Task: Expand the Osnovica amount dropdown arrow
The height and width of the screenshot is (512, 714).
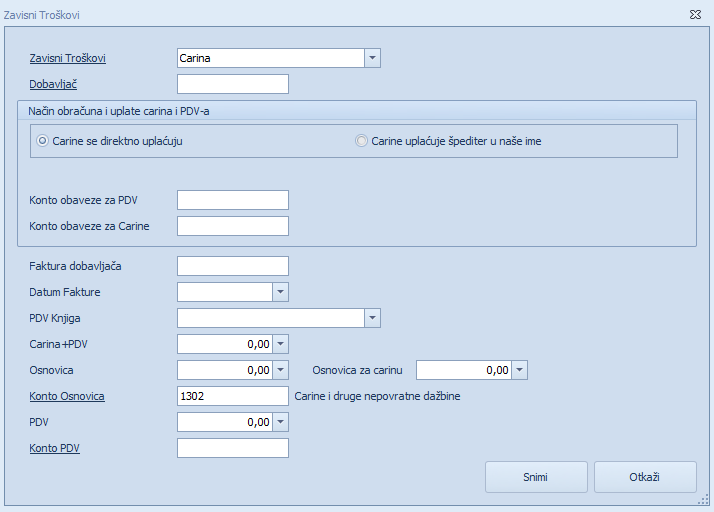Action: tap(280, 370)
